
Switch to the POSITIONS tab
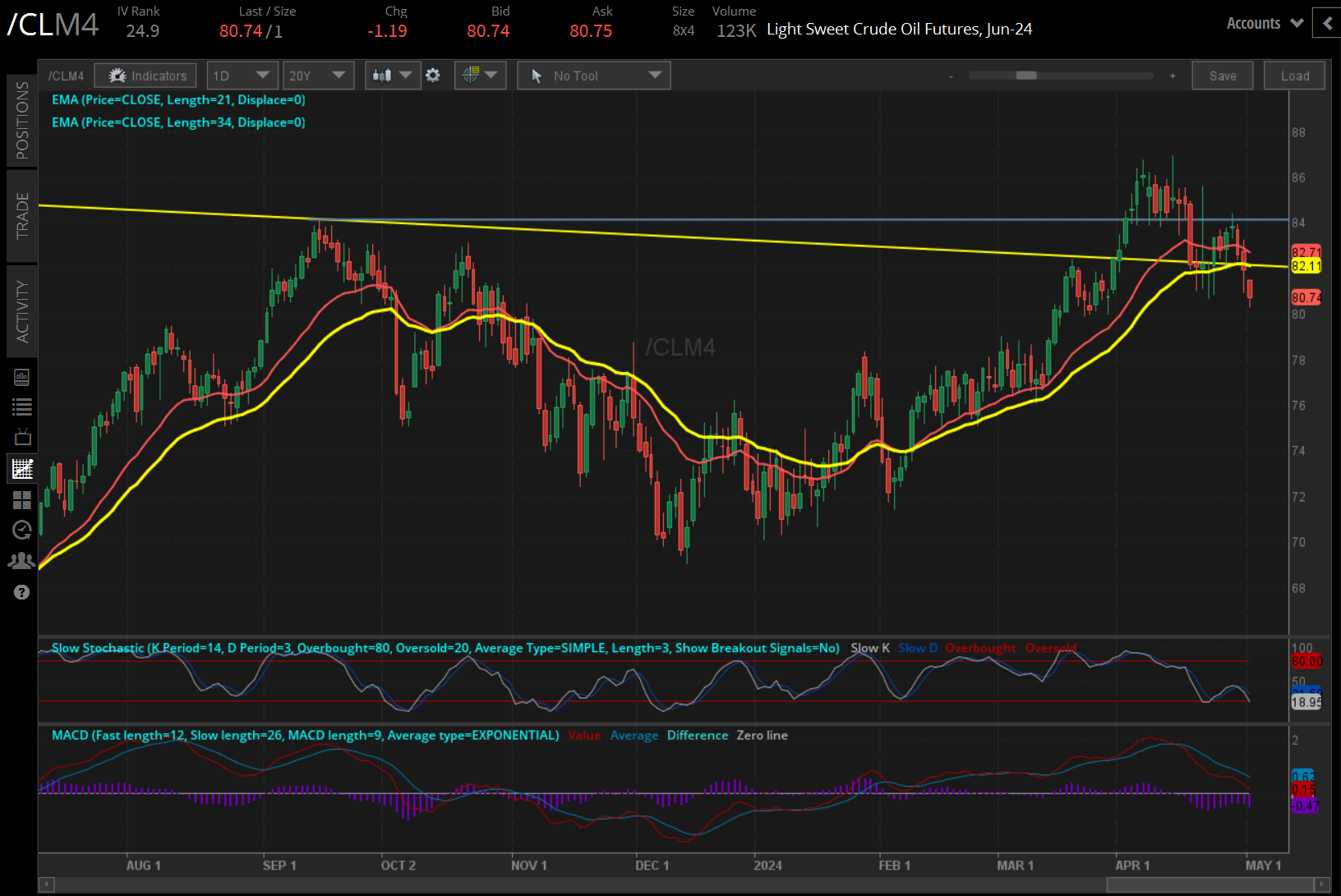pyautogui.click(x=22, y=120)
